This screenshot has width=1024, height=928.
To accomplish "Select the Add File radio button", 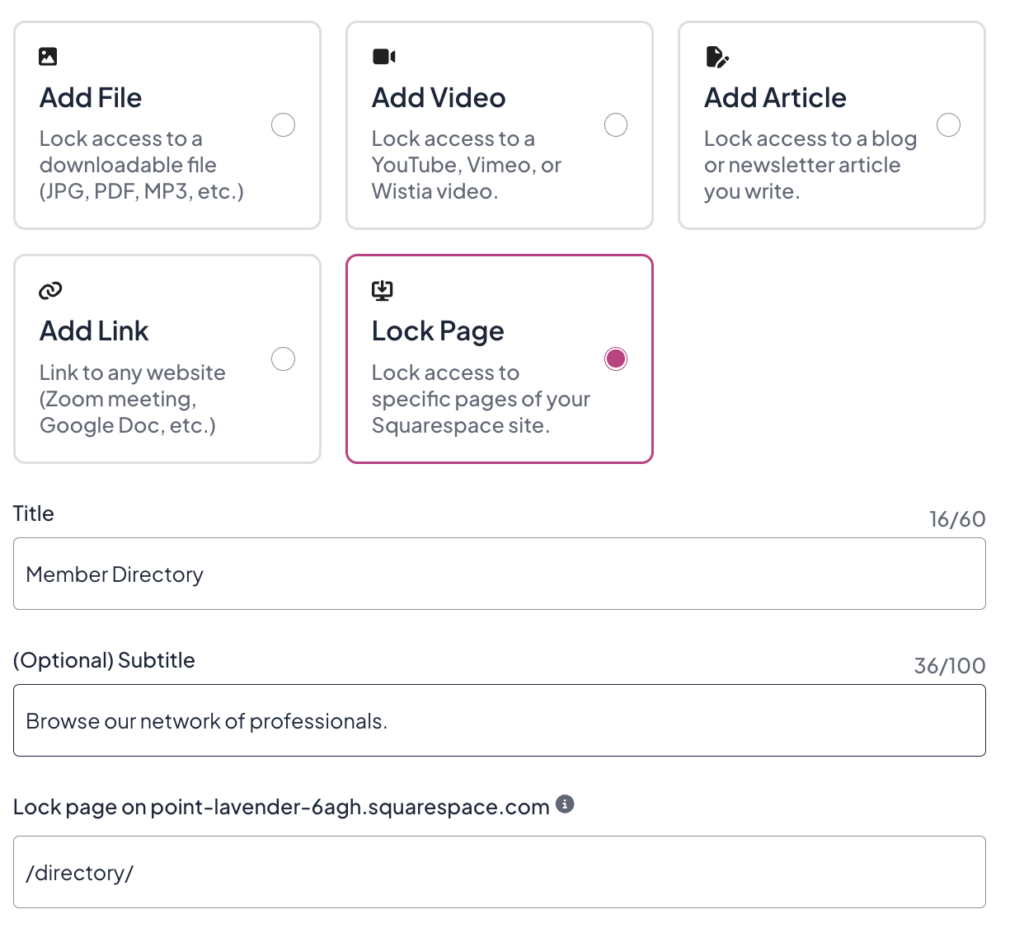I will pos(283,125).
